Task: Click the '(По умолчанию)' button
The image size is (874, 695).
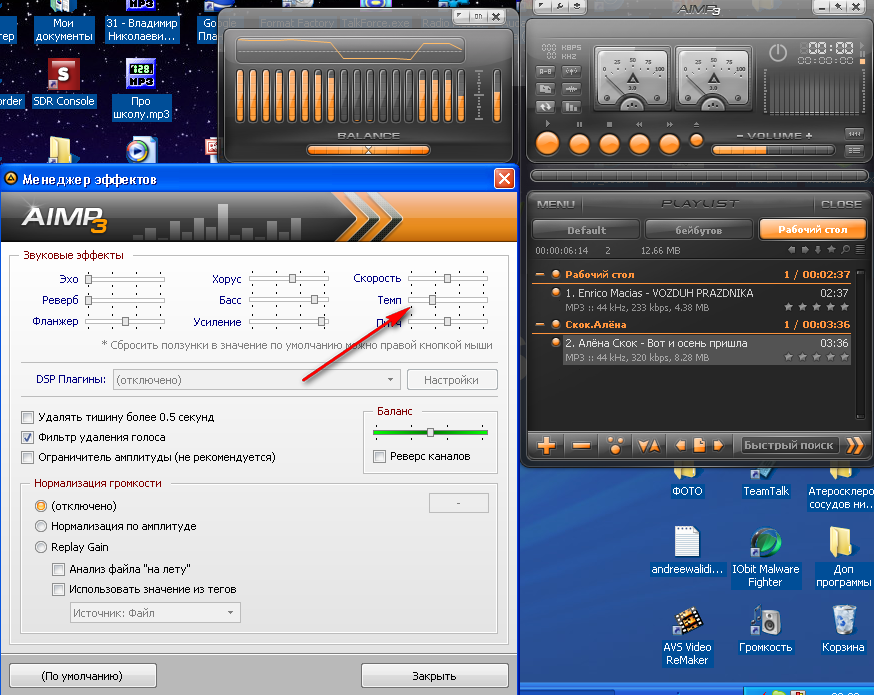Action: 82,676
